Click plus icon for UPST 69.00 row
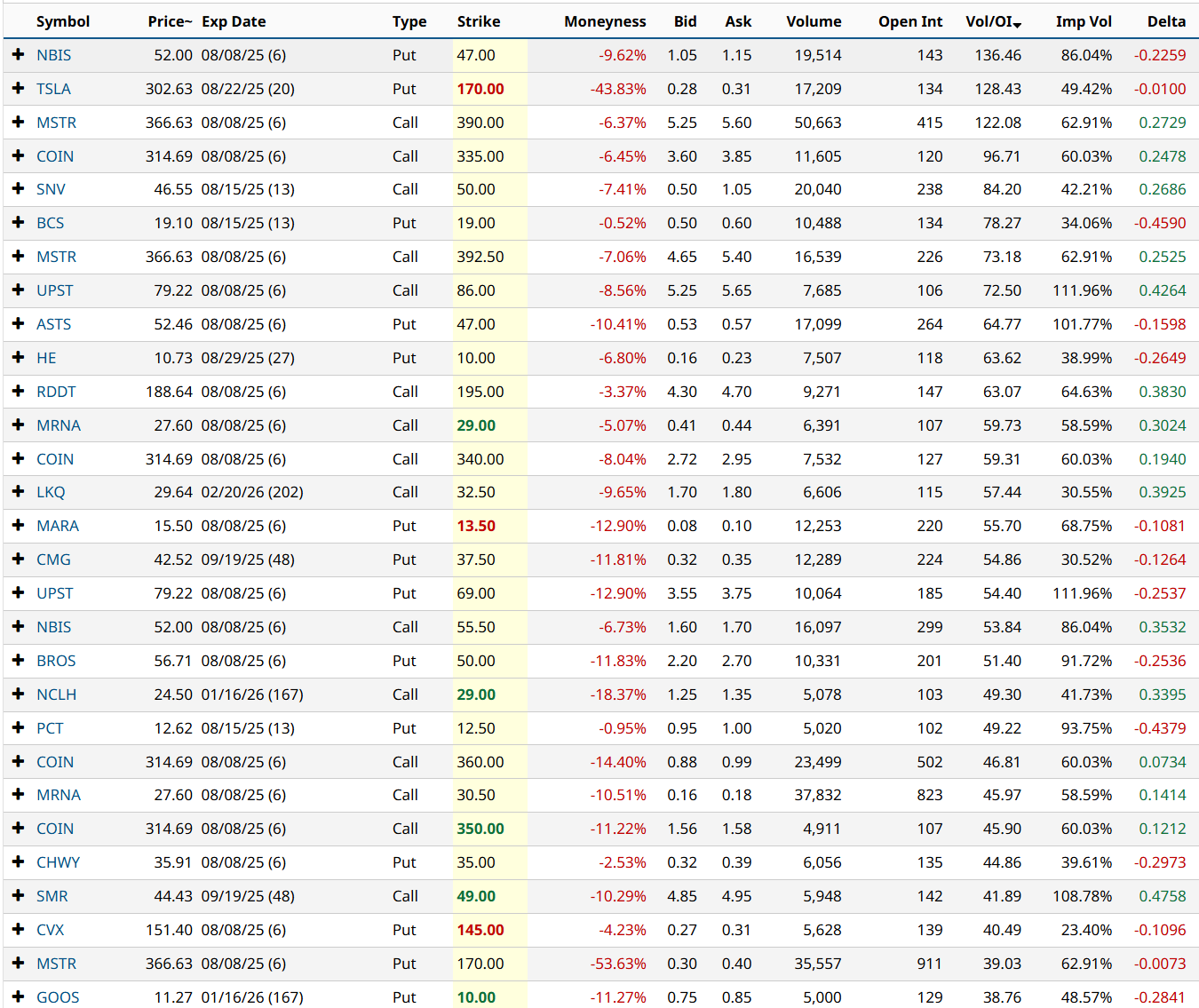Image resolution: width=1199 pixels, height=1008 pixels. point(18,593)
